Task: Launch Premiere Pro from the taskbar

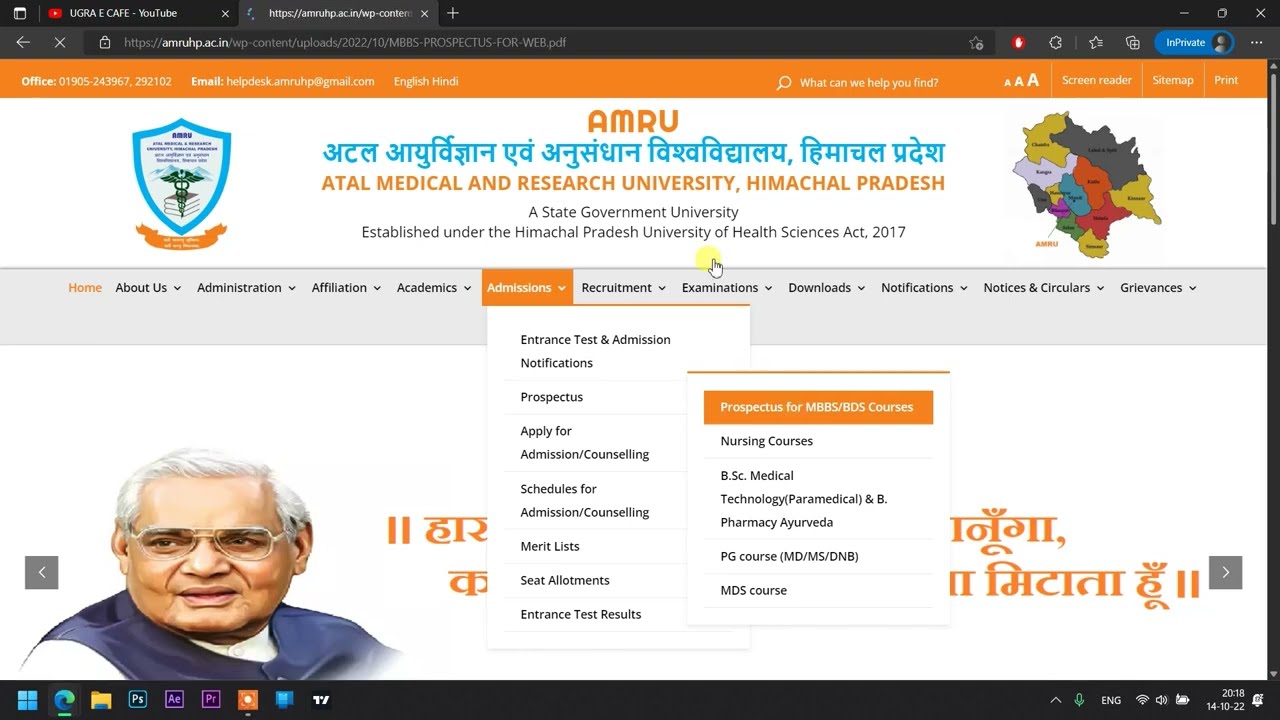Action: pos(211,700)
